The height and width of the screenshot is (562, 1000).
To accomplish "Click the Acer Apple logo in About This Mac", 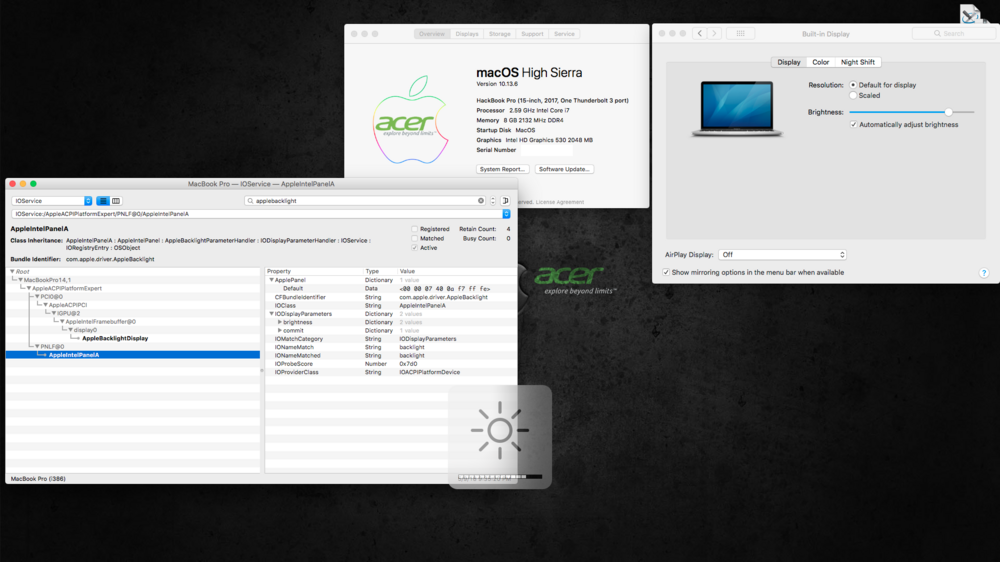I will pos(410,120).
